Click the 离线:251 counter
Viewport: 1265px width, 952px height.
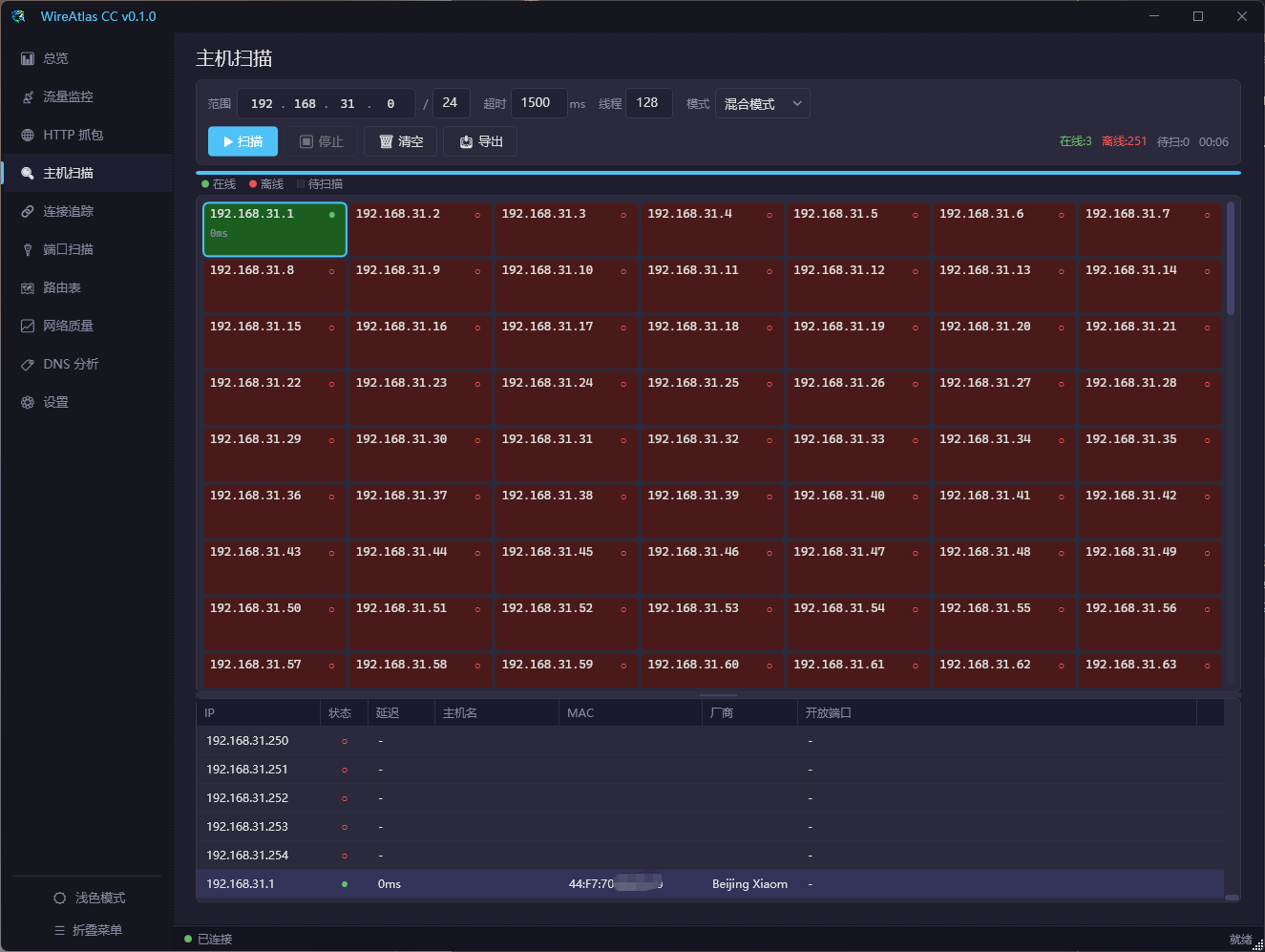point(1124,141)
